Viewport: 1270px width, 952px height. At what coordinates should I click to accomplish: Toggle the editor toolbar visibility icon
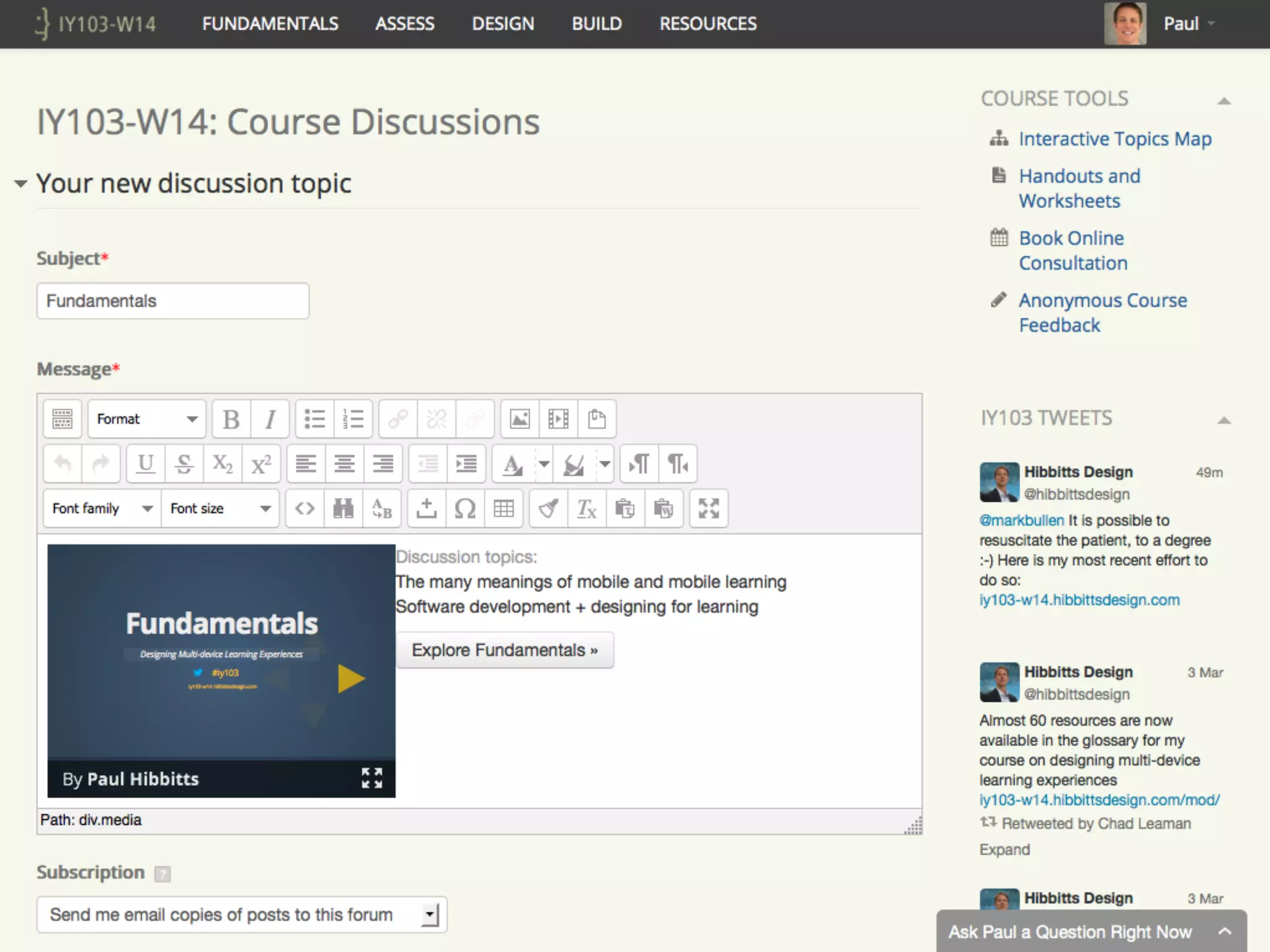(x=62, y=420)
